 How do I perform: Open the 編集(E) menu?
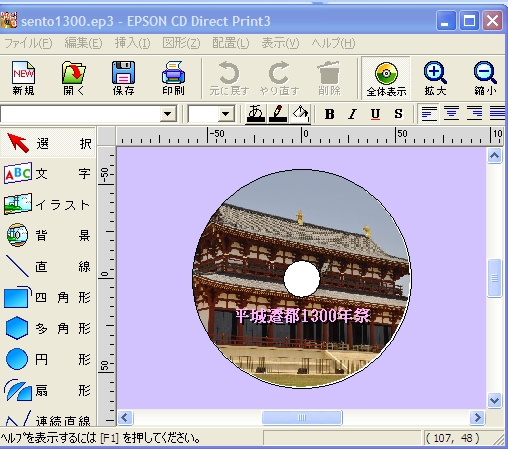pyautogui.click(x=83, y=43)
